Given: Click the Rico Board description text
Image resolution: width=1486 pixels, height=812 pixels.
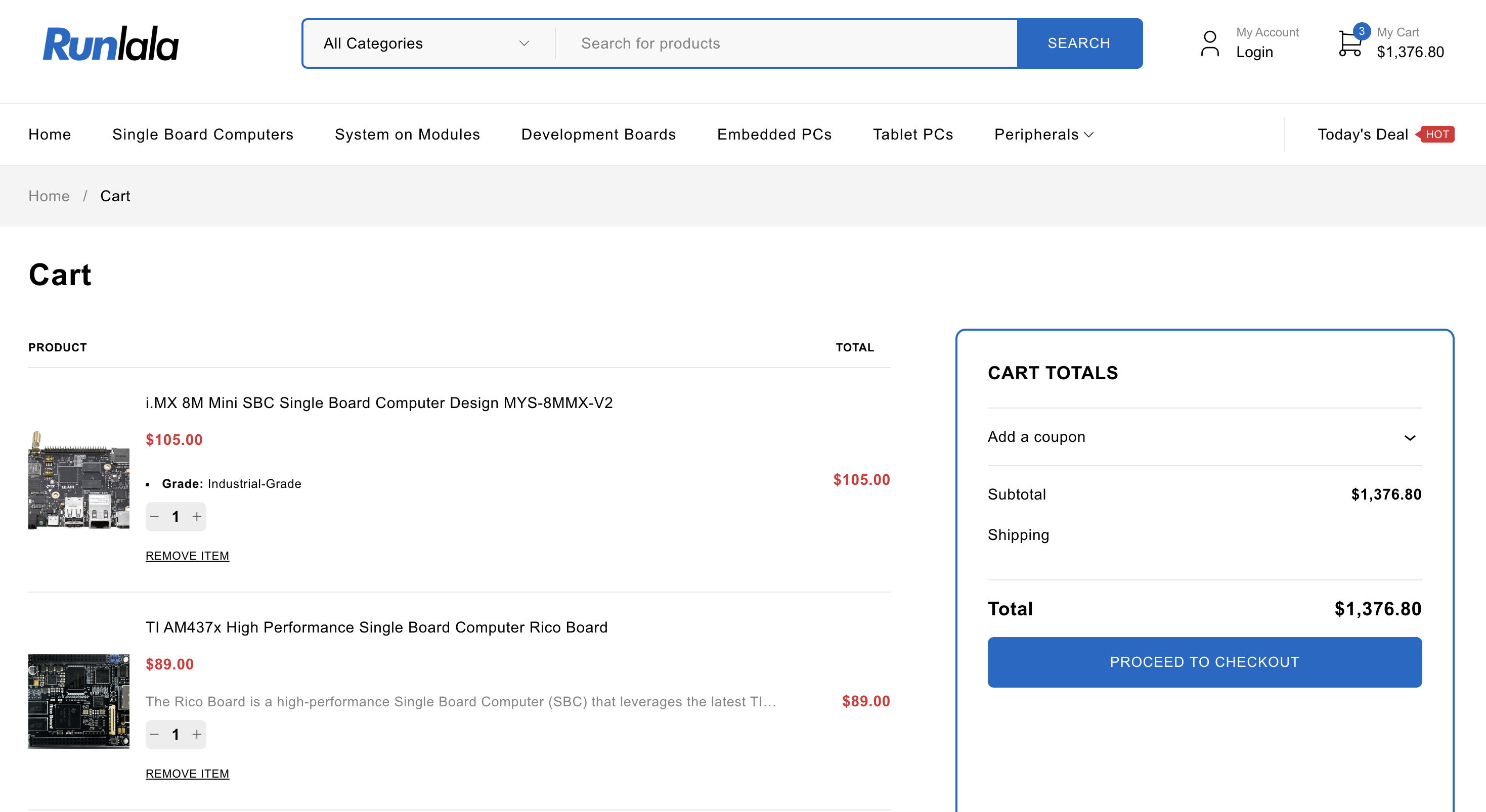Looking at the screenshot, I should (x=460, y=702).
